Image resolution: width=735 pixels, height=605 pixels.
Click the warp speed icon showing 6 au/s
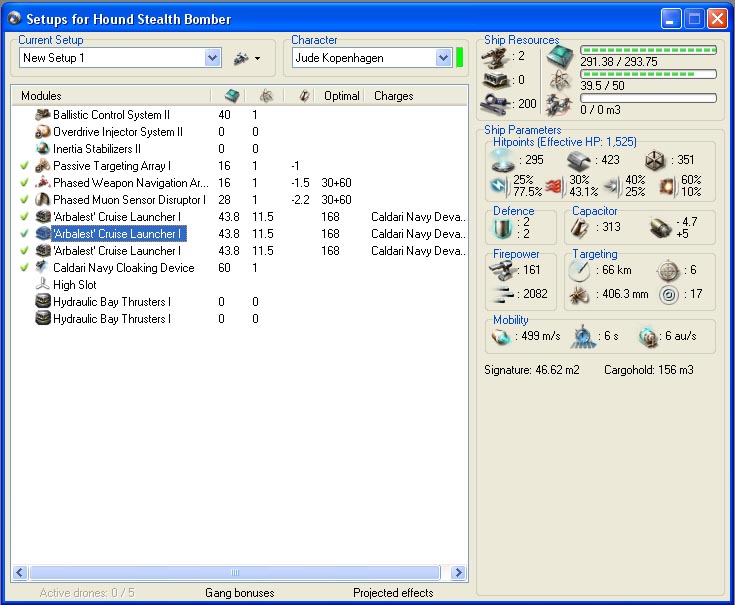(x=648, y=336)
